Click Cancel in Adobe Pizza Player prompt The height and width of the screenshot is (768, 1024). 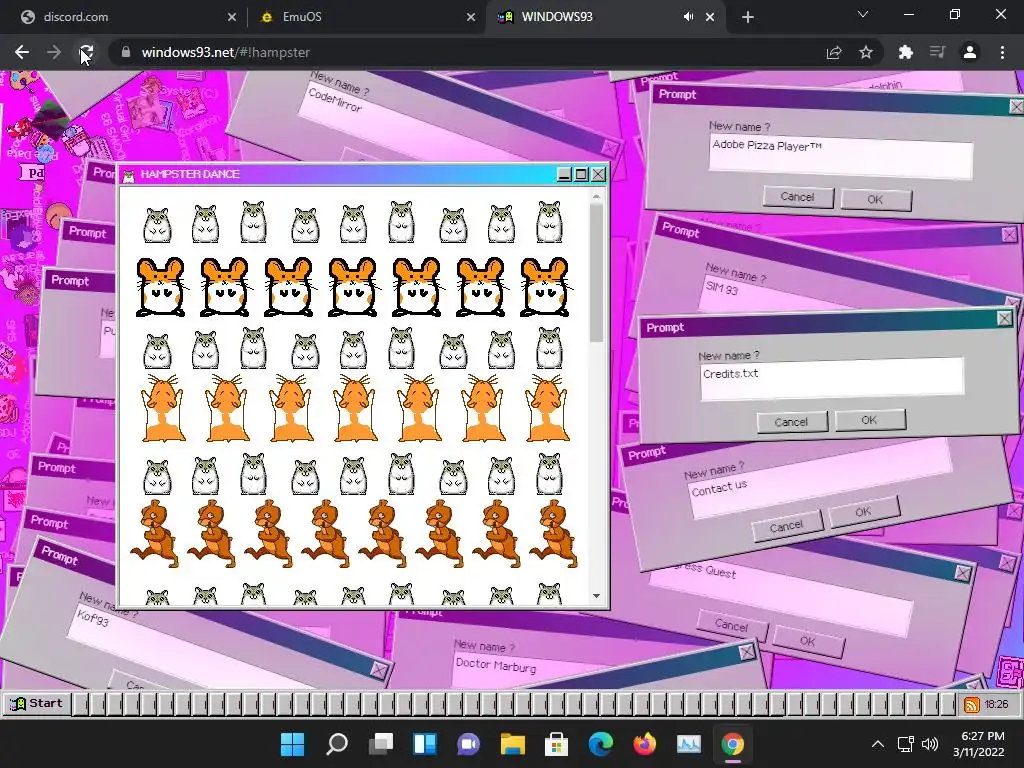pyautogui.click(x=797, y=197)
